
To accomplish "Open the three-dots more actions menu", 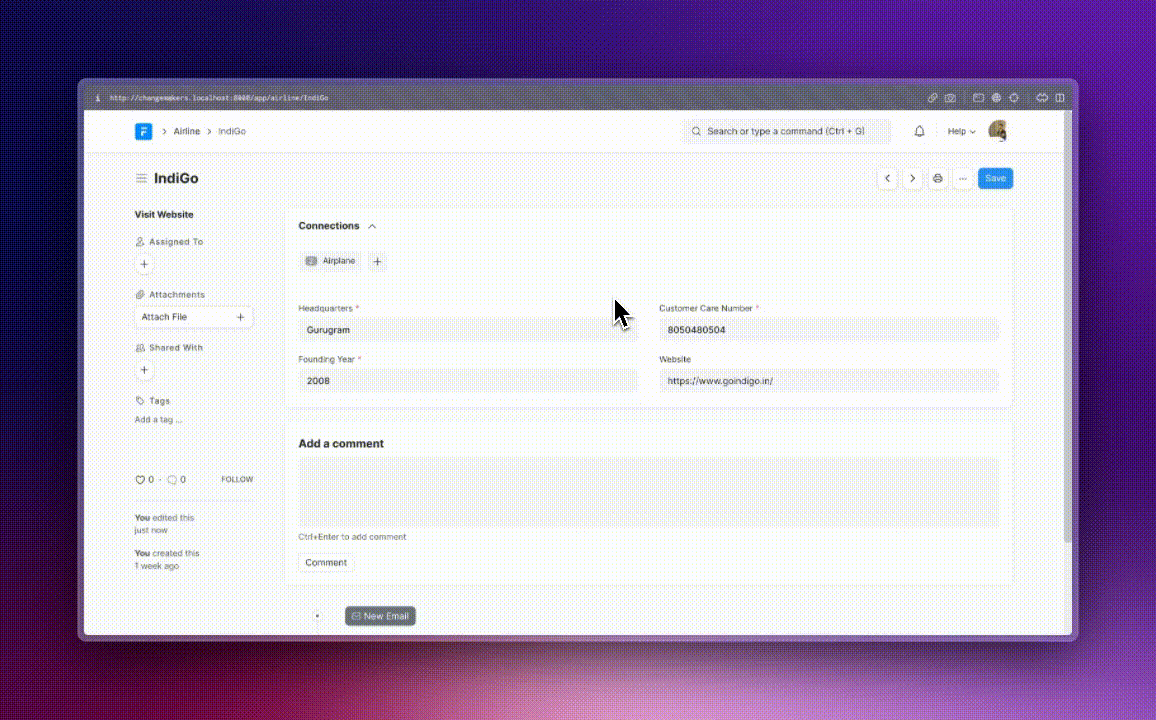I will [x=963, y=178].
